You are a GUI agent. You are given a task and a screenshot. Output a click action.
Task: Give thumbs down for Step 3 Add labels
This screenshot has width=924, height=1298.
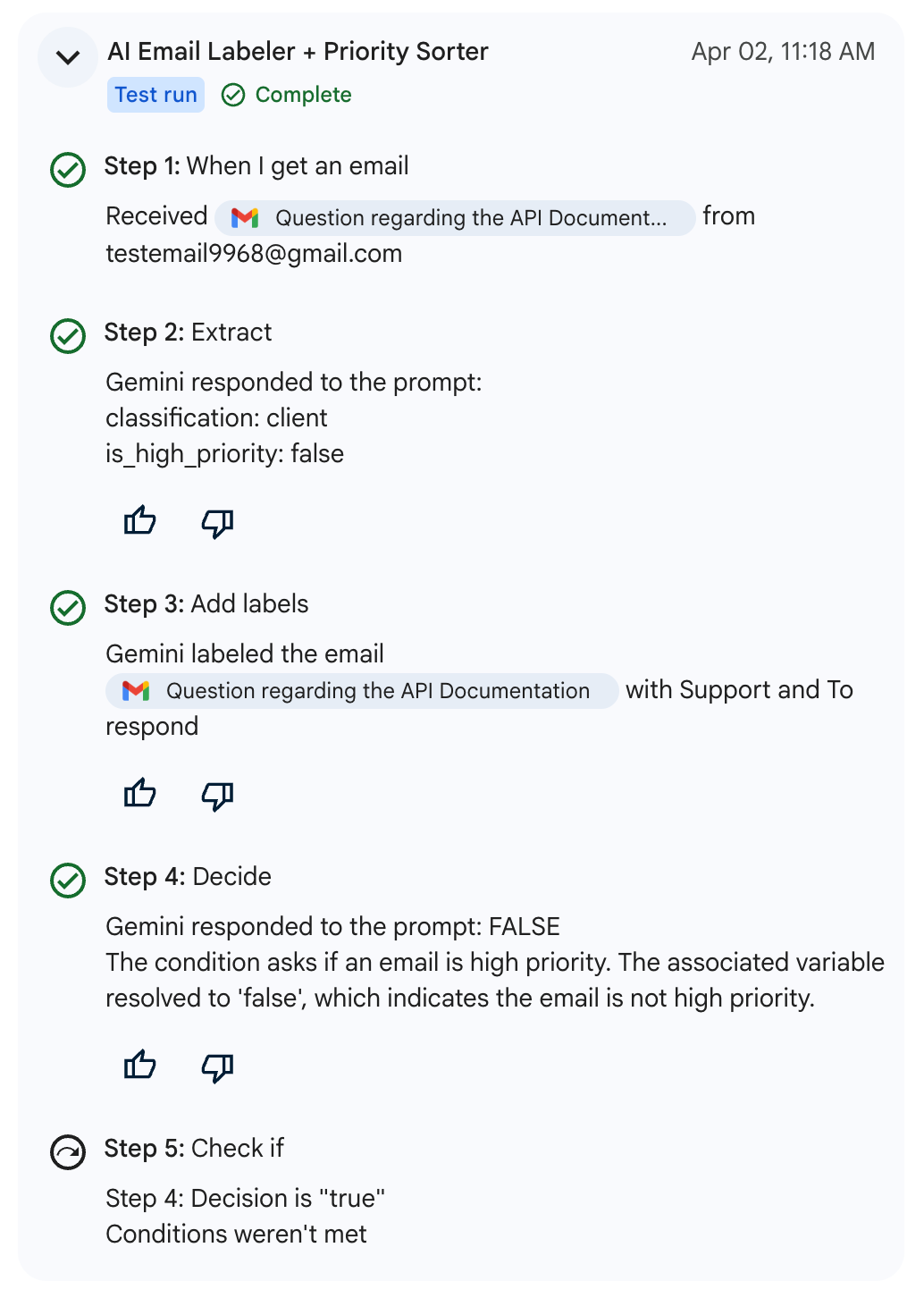click(217, 796)
